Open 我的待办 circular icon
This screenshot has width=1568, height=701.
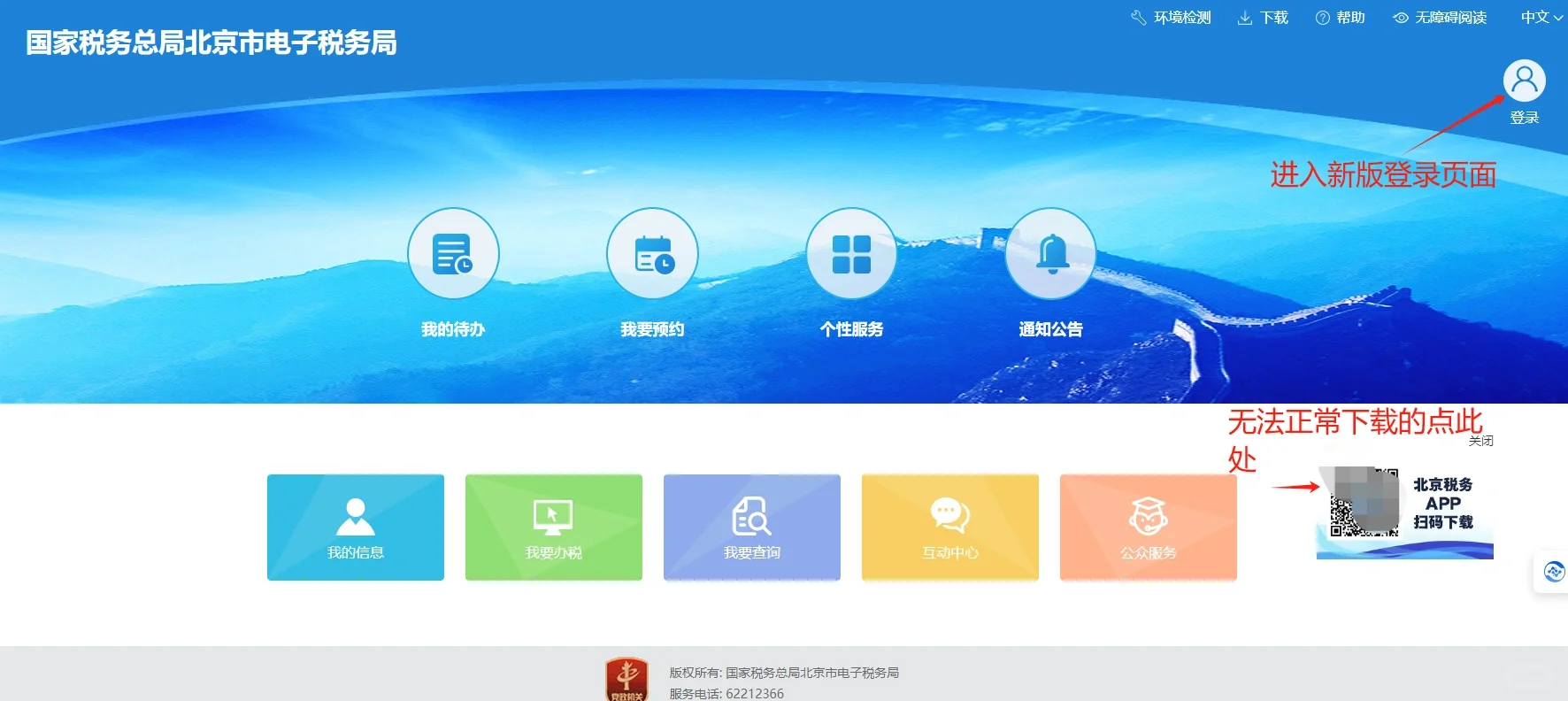[453, 254]
